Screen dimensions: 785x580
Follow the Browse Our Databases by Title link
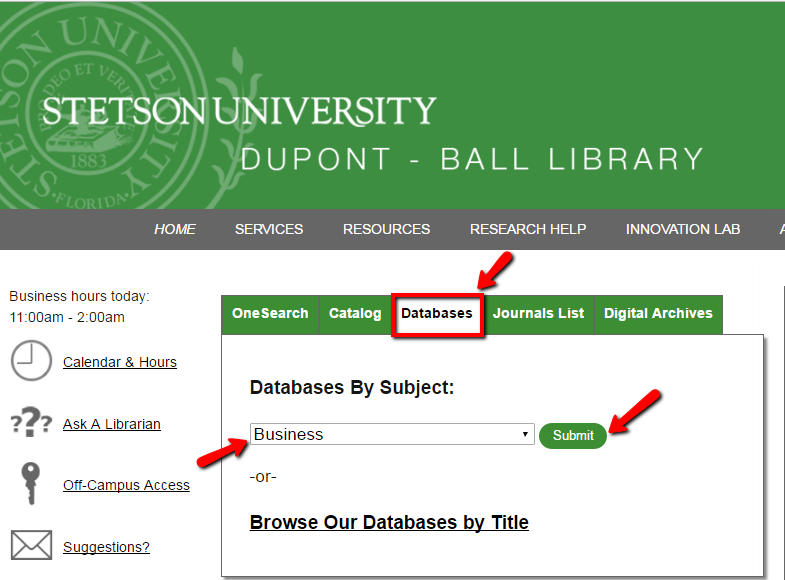point(389,522)
